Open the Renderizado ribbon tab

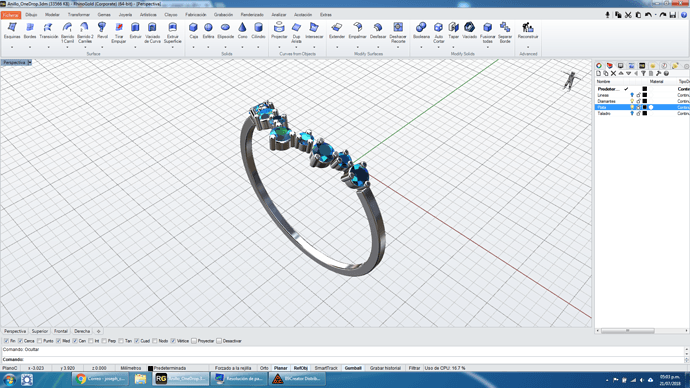coord(252,15)
